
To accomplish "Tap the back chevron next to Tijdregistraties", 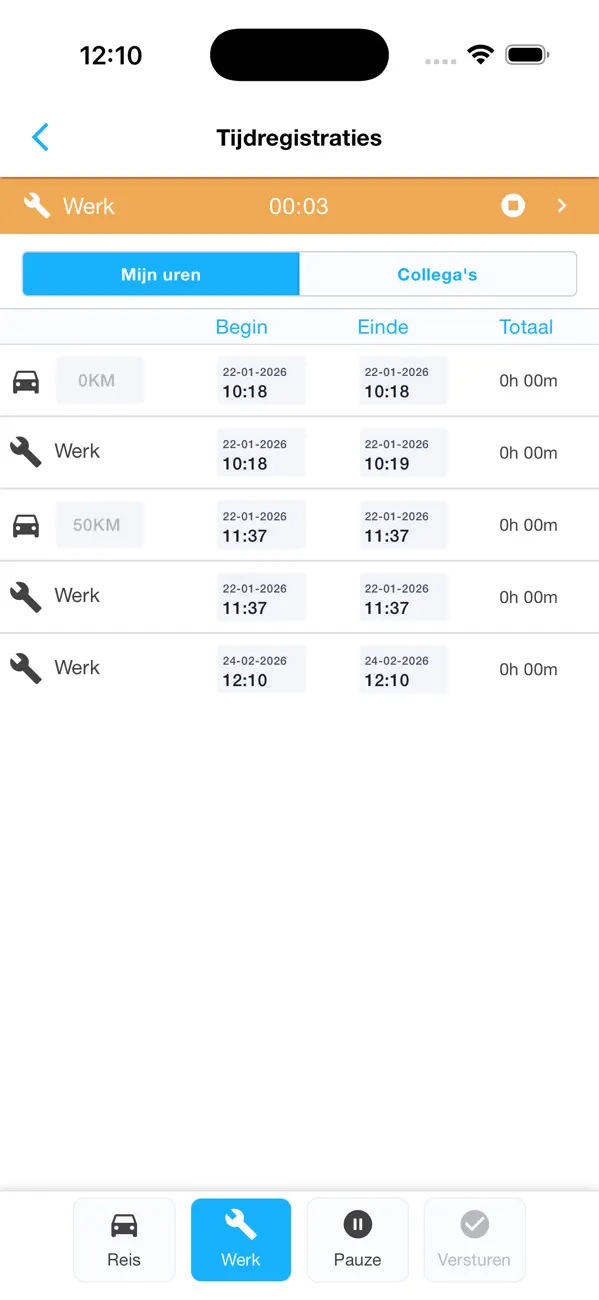I will pyautogui.click(x=40, y=137).
